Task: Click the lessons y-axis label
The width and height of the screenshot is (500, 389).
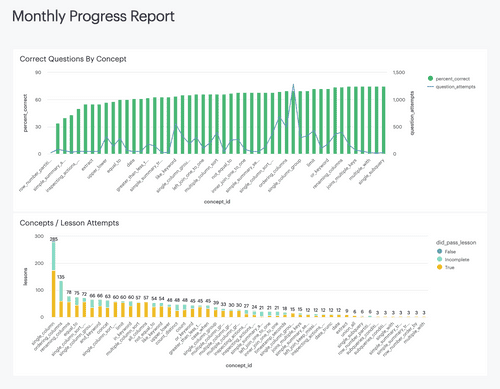Action: click(x=25, y=276)
